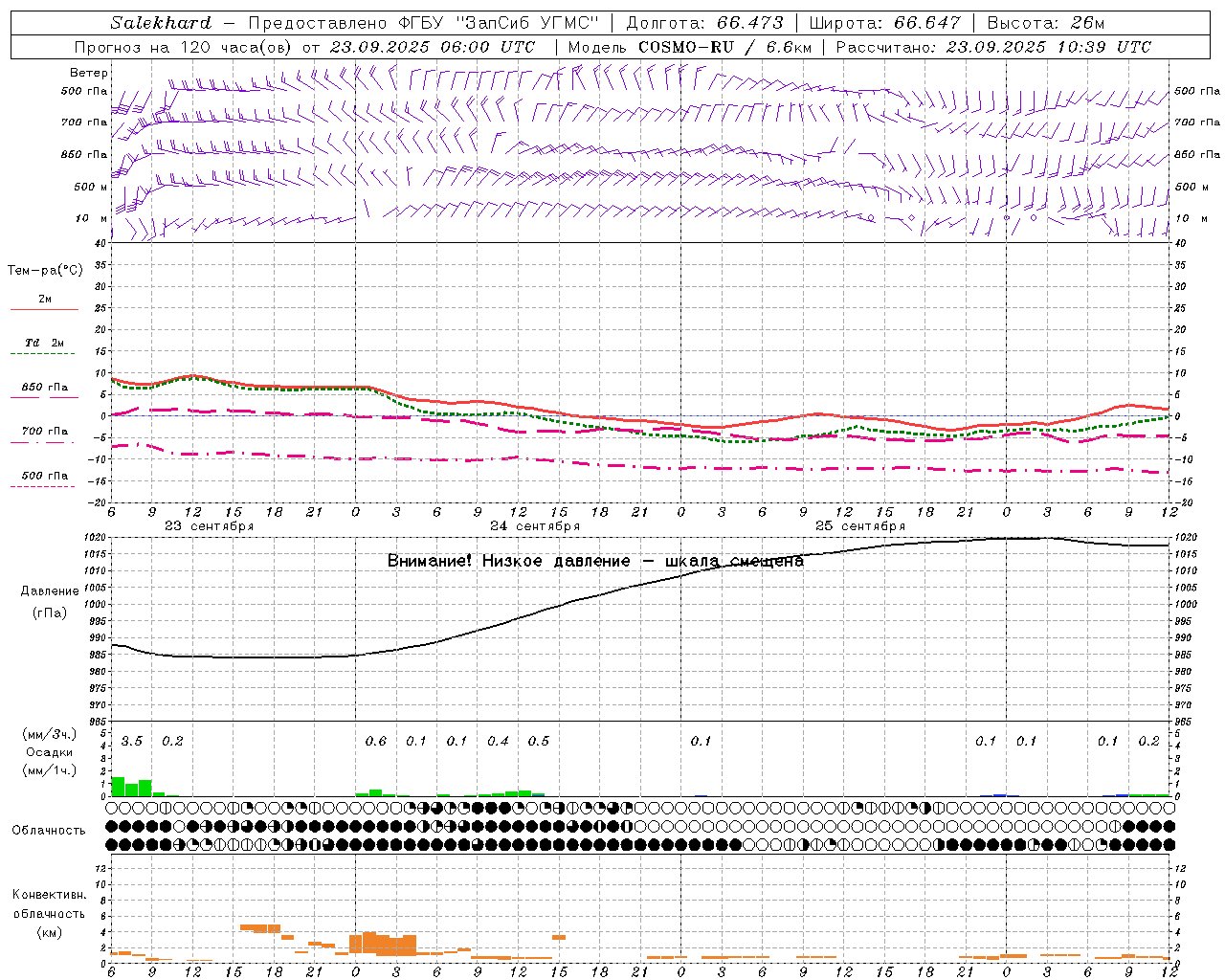The width and height of the screenshot is (1225, 980).
Task: Select the text "Предоставлено ФГБУ ЗапСиб УГМС"
Action: (423, 23)
